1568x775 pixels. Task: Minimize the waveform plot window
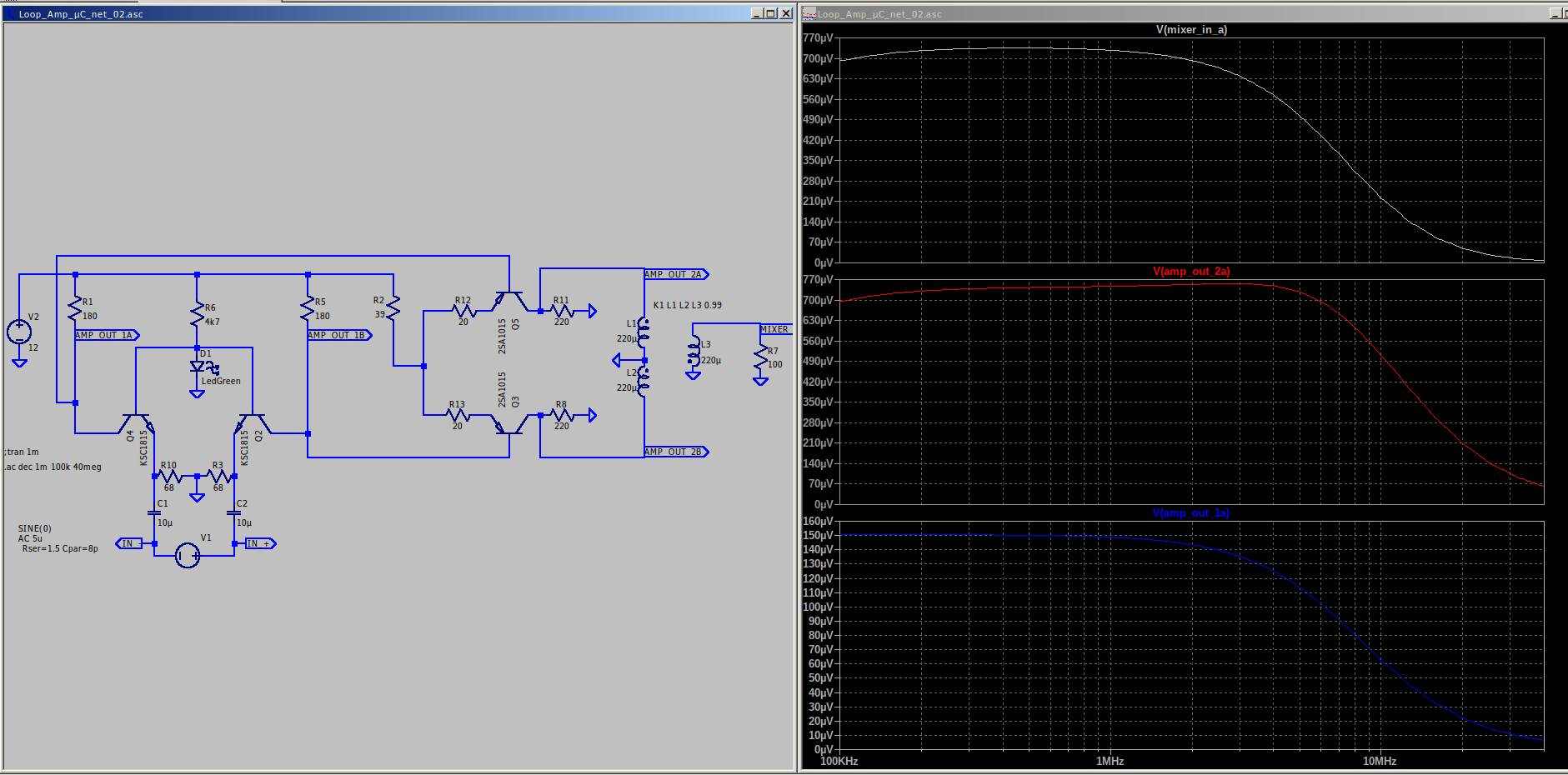(x=1555, y=13)
